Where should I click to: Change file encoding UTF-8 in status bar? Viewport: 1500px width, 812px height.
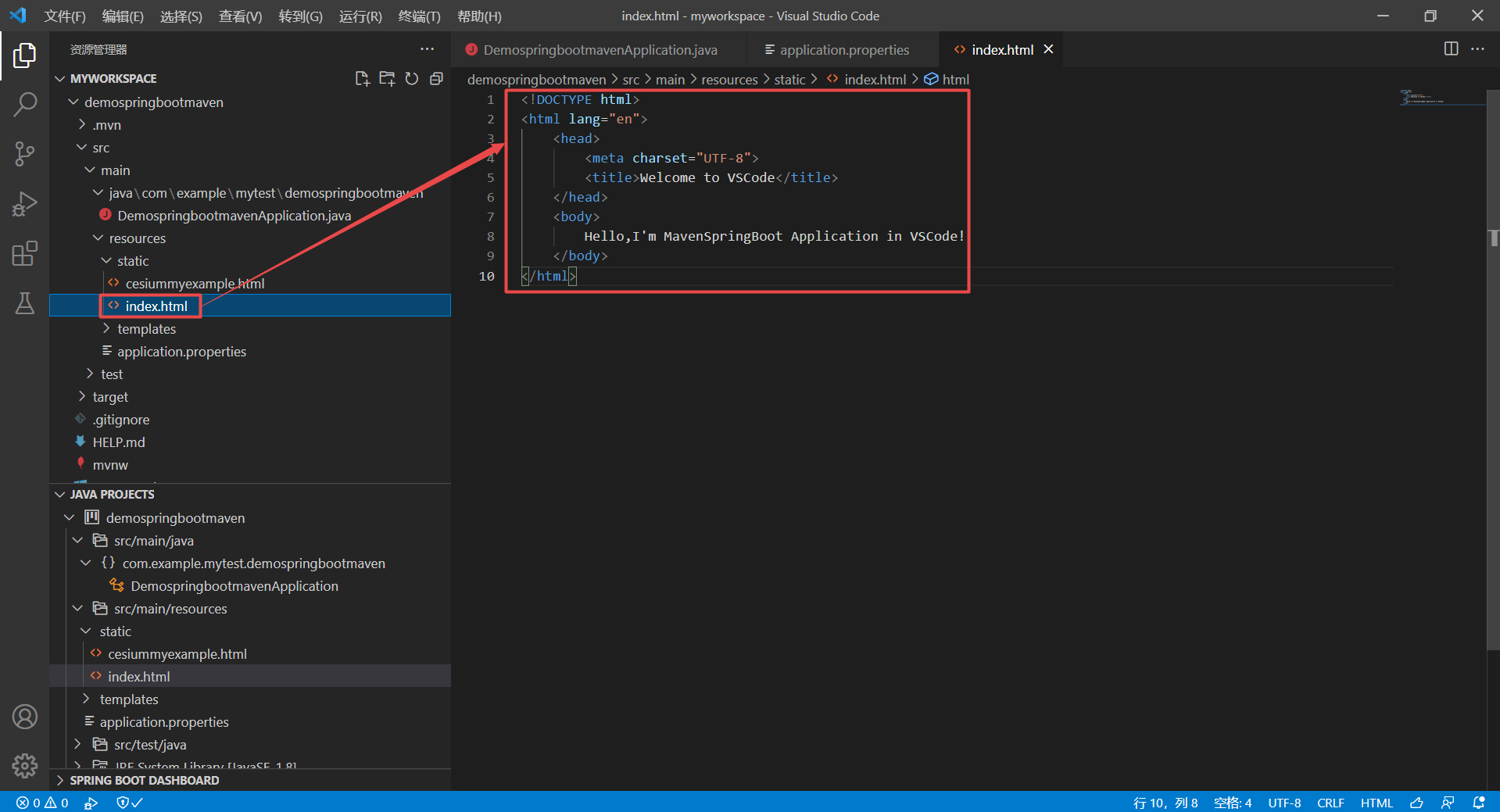1284,803
